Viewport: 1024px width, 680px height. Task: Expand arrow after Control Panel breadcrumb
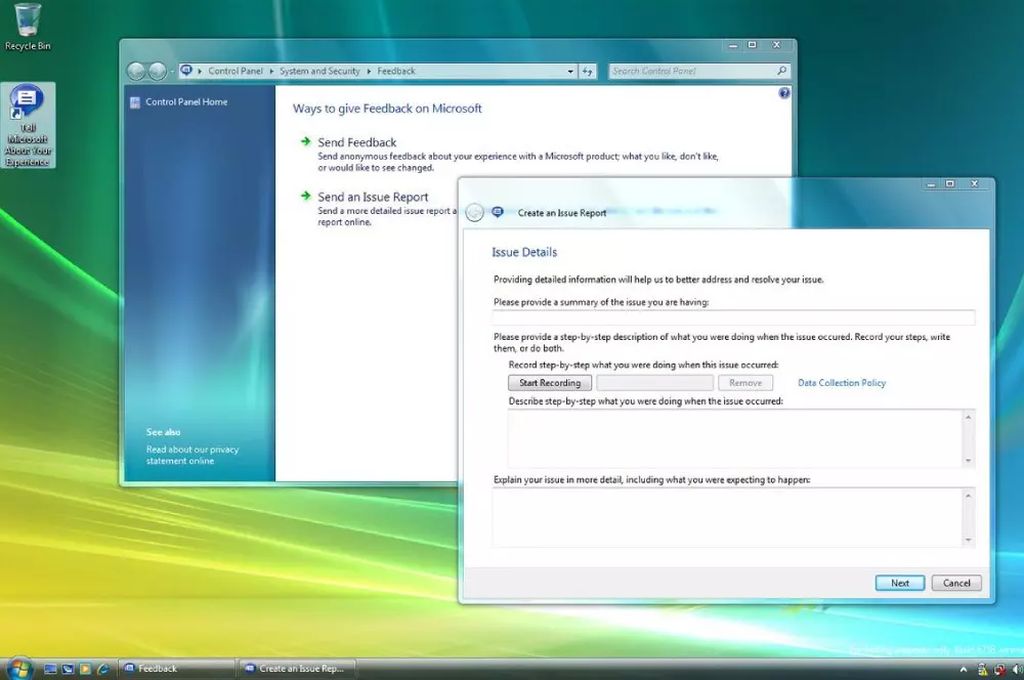point(271,71)
